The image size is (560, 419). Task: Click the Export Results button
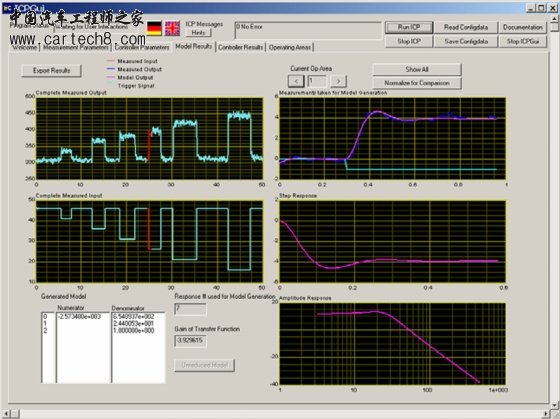pyautogui.click(x=51, y=70)
